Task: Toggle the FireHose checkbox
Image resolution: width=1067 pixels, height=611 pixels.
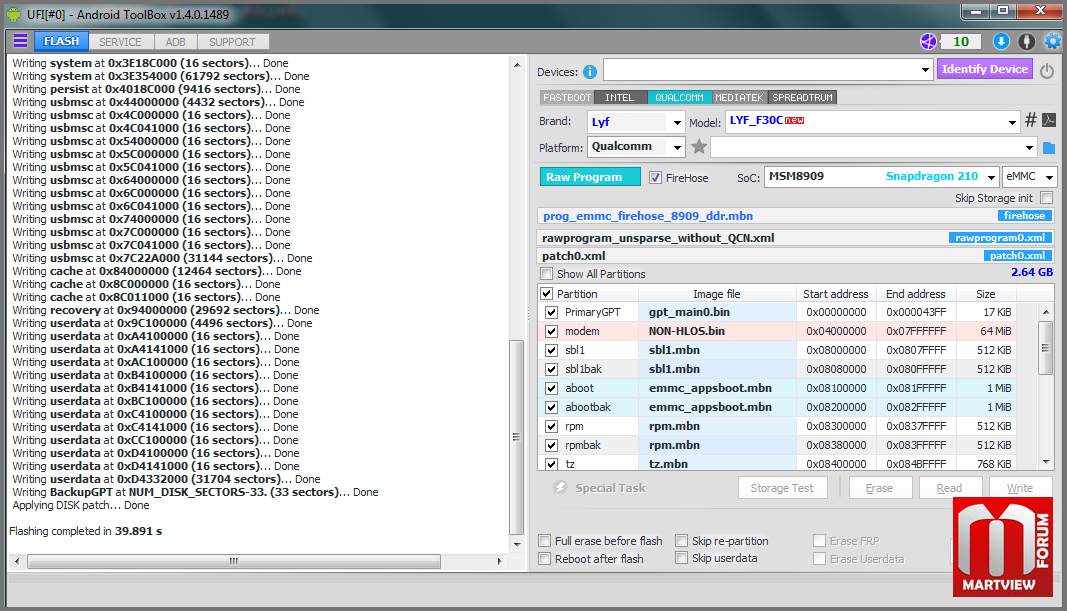Action: (x=655, y=178)
